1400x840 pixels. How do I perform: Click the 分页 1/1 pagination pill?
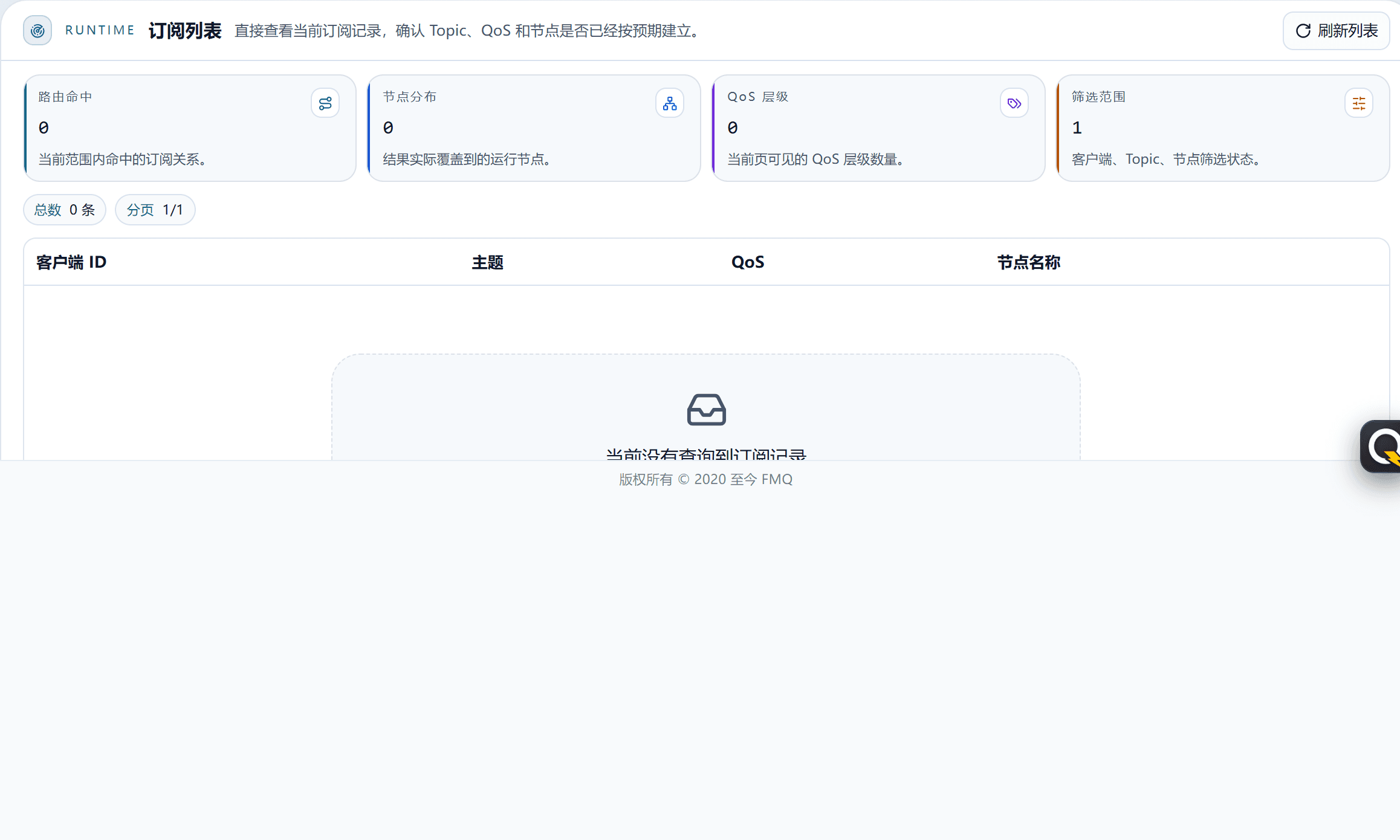(x=155, y=210)
